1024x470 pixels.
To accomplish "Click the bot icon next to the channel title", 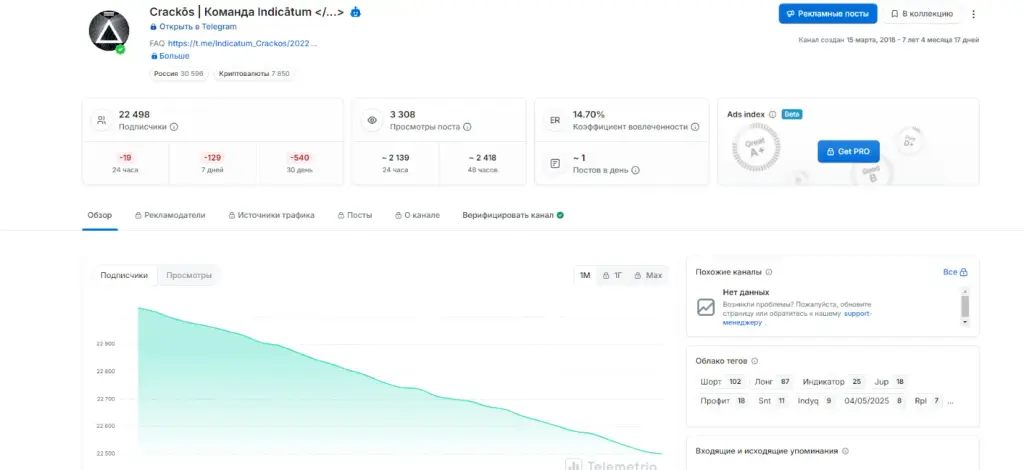I will [355, 12].
